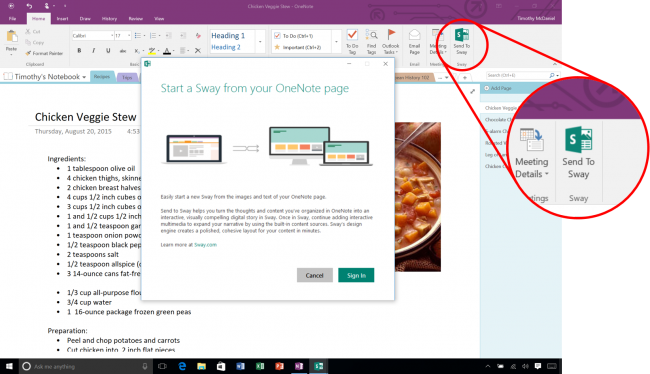Viewport: 650px width, 374px height.
Task: Expand the Meeting Details dropdown
Action: (x=438, y=42)
